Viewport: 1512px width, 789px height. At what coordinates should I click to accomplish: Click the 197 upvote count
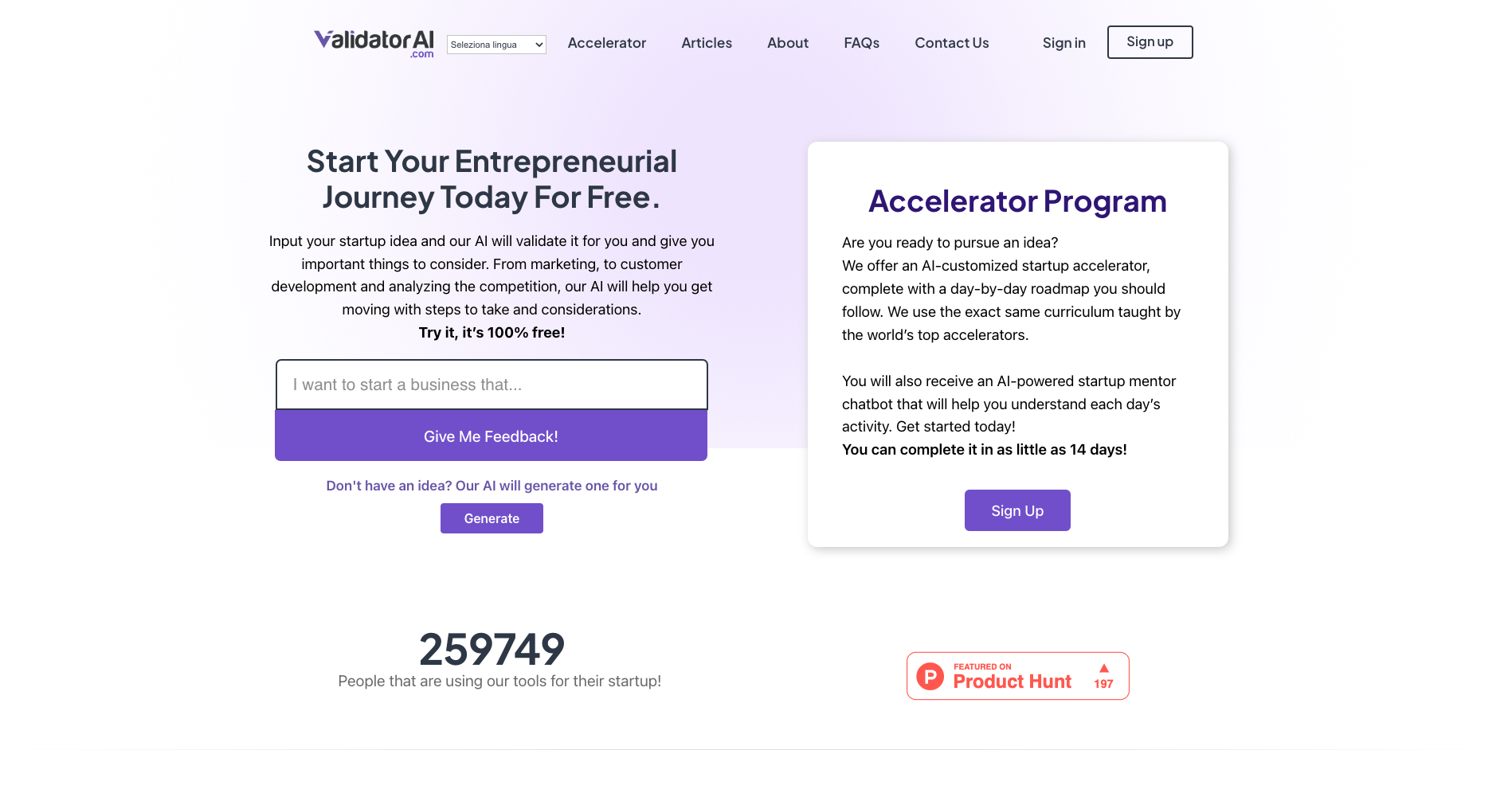(1104, 683)
